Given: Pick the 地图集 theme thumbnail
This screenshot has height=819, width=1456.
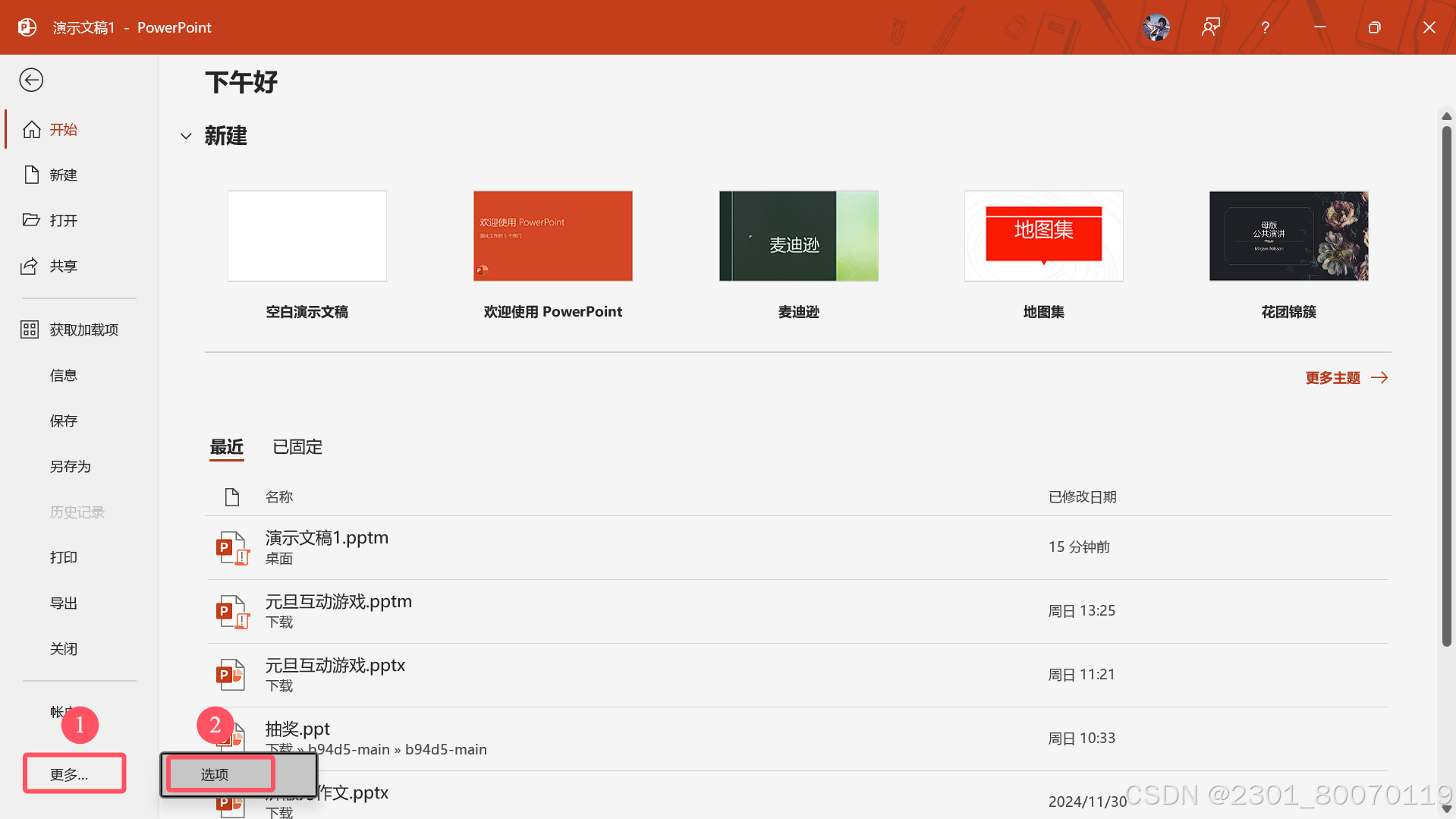Looking at the screenshot, I should point(1044,236).
